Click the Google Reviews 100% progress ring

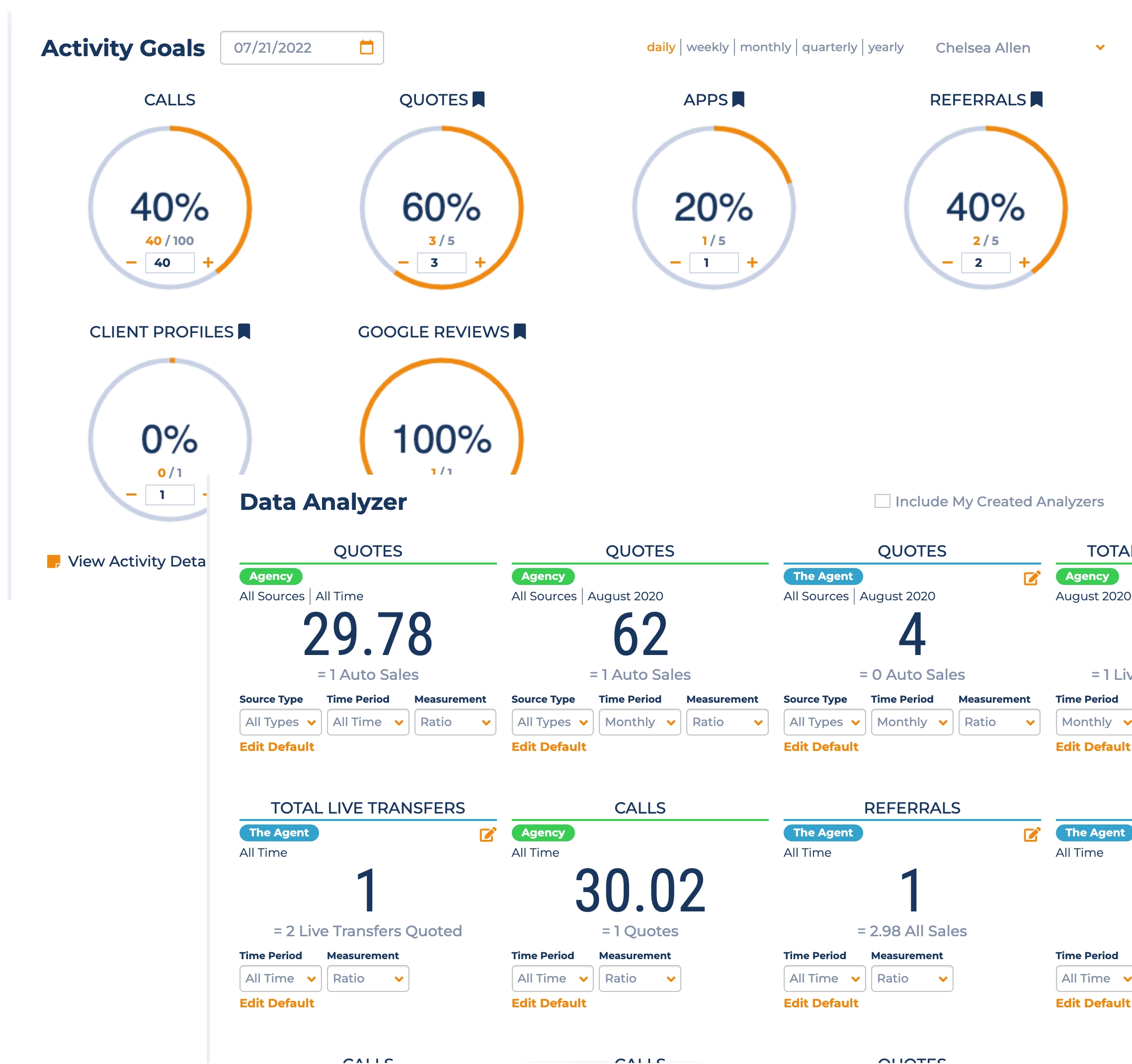[442, 417]
